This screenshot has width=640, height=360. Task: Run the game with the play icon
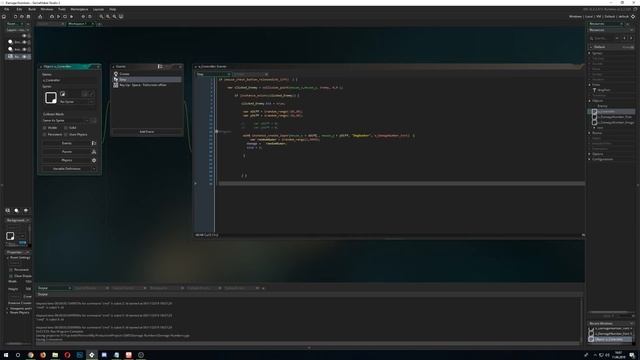(x=58, y=17)
